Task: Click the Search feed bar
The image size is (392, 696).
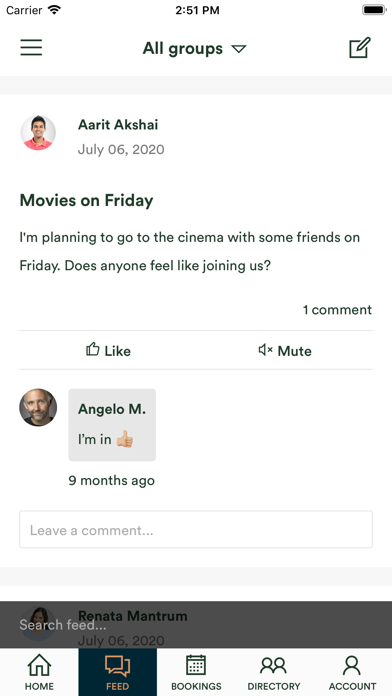Action: coord(196,625)
